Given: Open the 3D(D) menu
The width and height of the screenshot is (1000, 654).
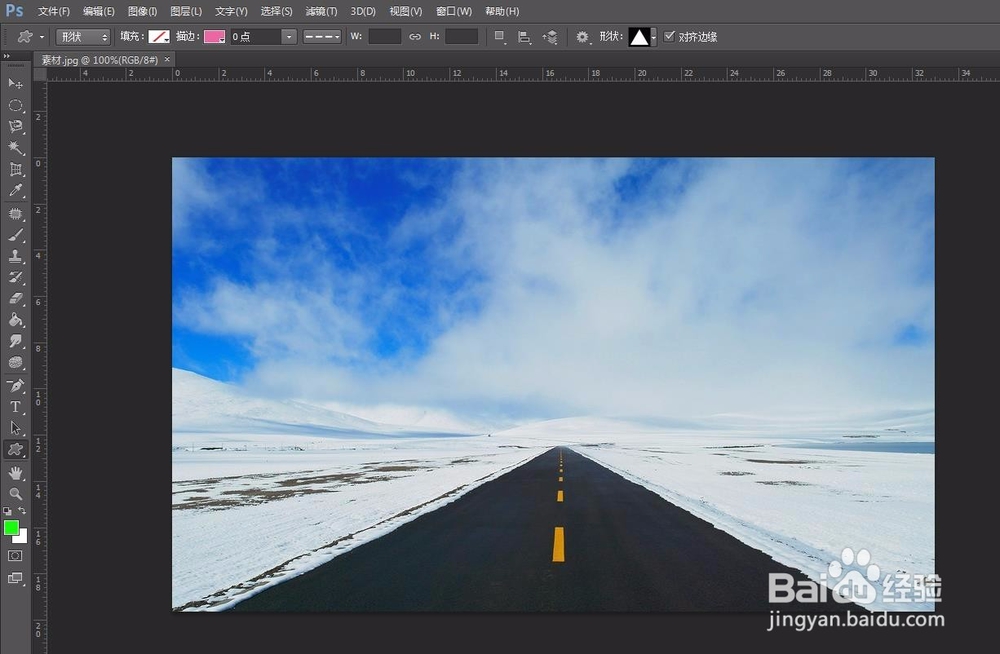Looking at the screenshot, I should 363,11.
